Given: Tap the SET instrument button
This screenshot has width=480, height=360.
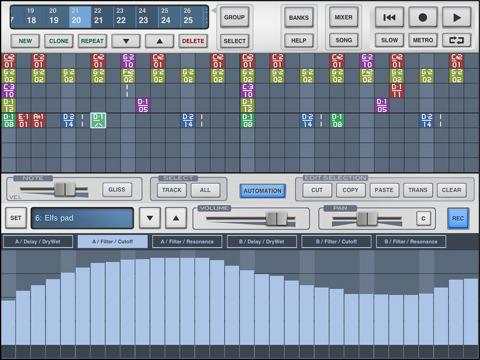Looking at the screenshot, I should (16, 218).
